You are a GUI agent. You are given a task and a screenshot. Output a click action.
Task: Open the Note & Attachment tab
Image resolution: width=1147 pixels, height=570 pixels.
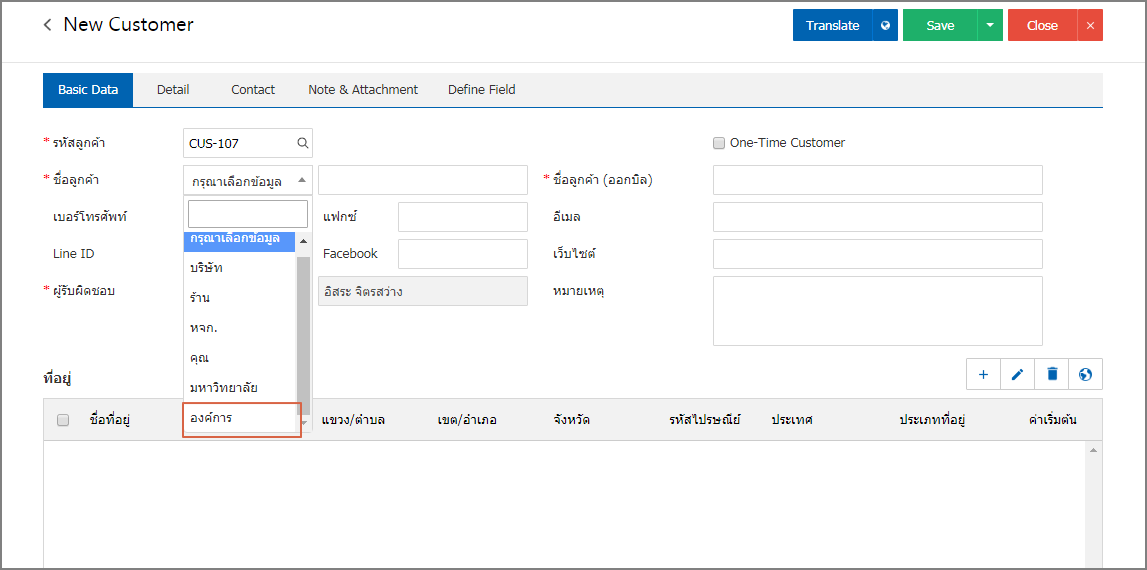[363, 90]
